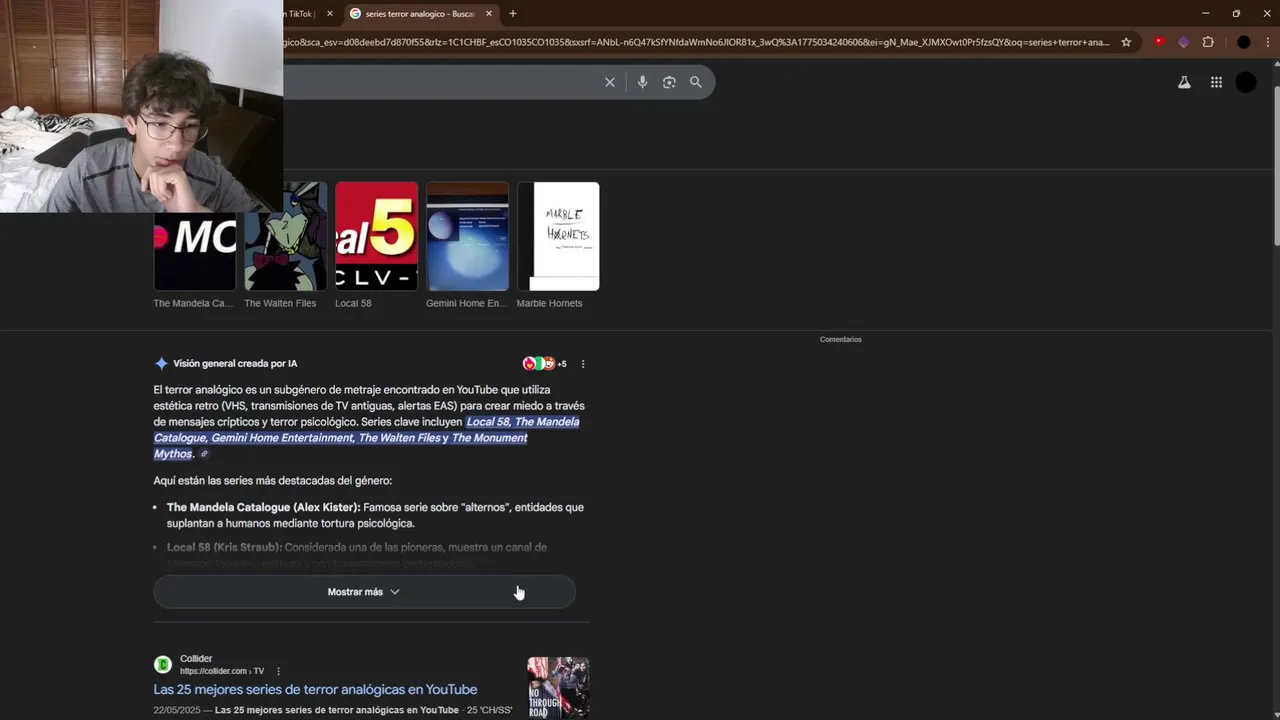Start voice search with microphone icon
Viewport: 1280px width, 720px height.
point(643,82)
